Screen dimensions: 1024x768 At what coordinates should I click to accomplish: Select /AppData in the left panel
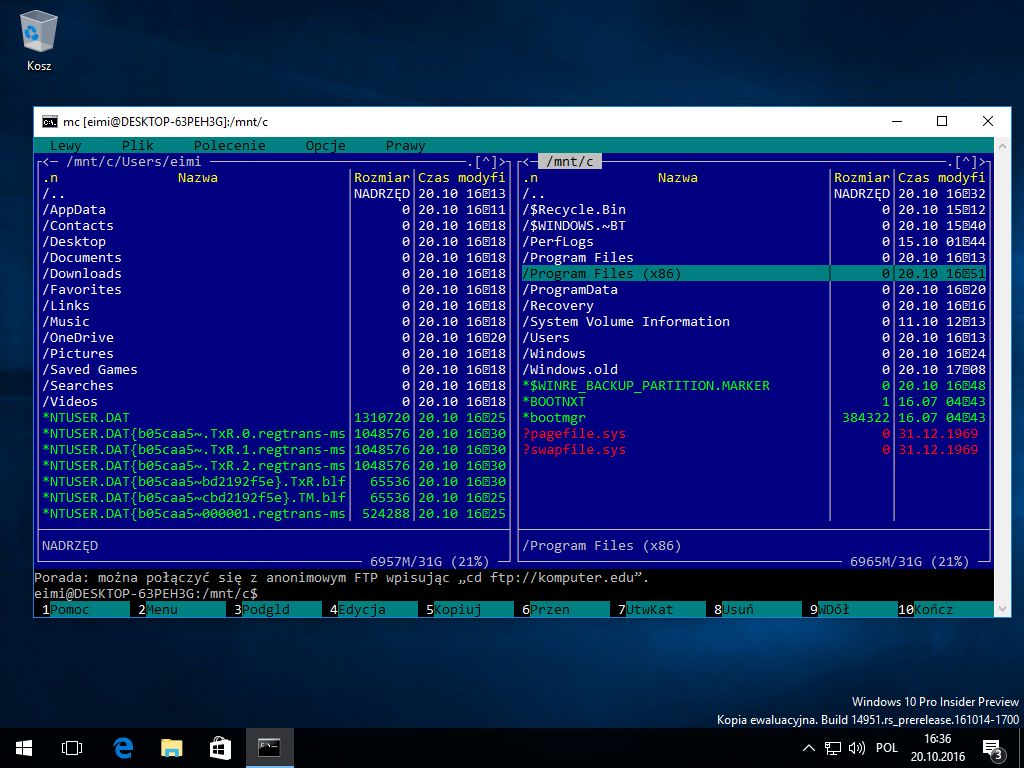274,210
